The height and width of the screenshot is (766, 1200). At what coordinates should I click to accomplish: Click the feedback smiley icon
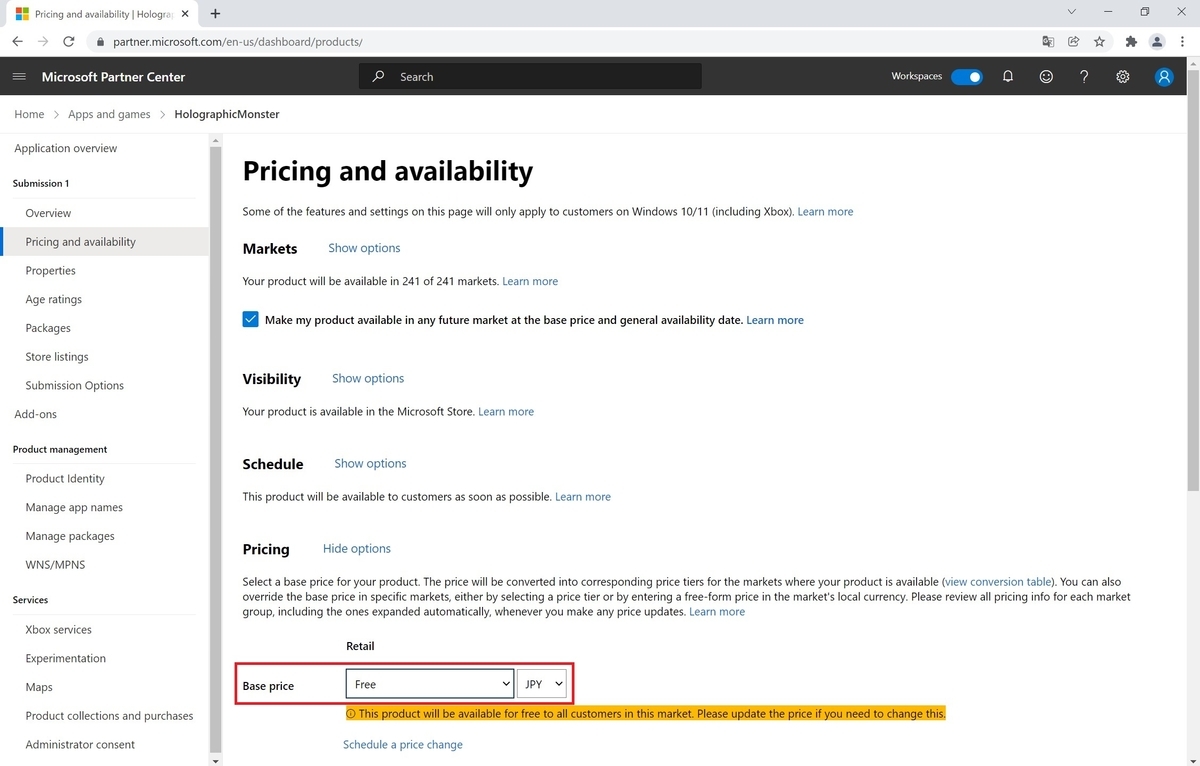(1046, 77)
